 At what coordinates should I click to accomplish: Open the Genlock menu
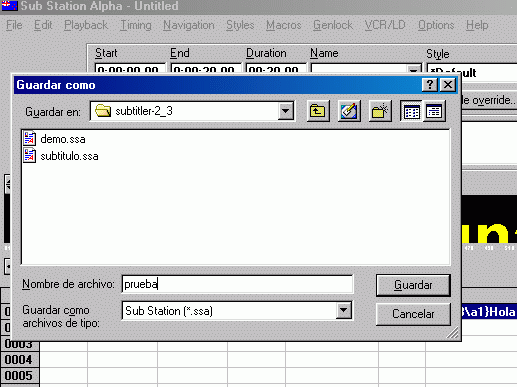333,25
